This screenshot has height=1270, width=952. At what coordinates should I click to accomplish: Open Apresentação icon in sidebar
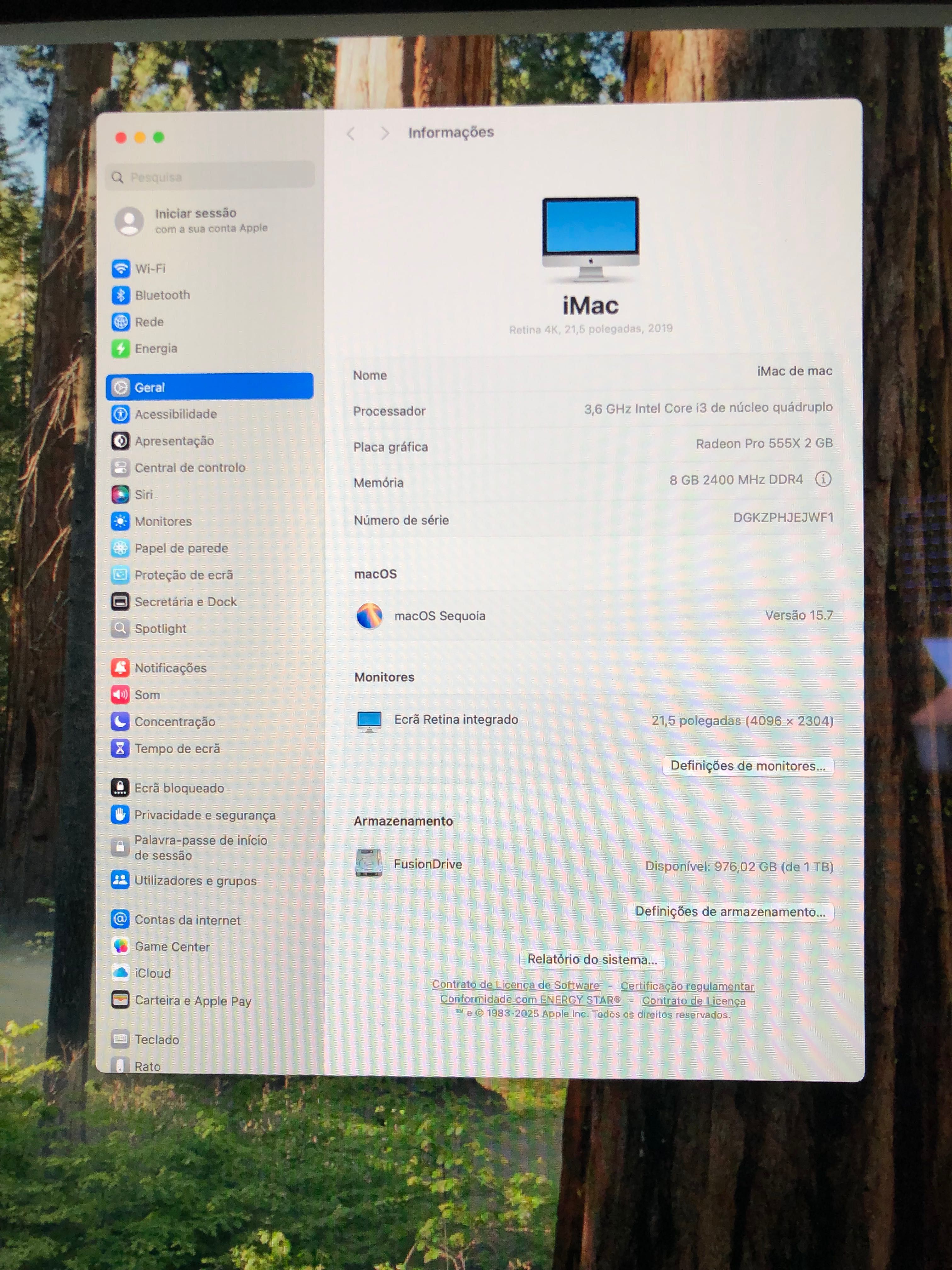[x=121, y=441]
